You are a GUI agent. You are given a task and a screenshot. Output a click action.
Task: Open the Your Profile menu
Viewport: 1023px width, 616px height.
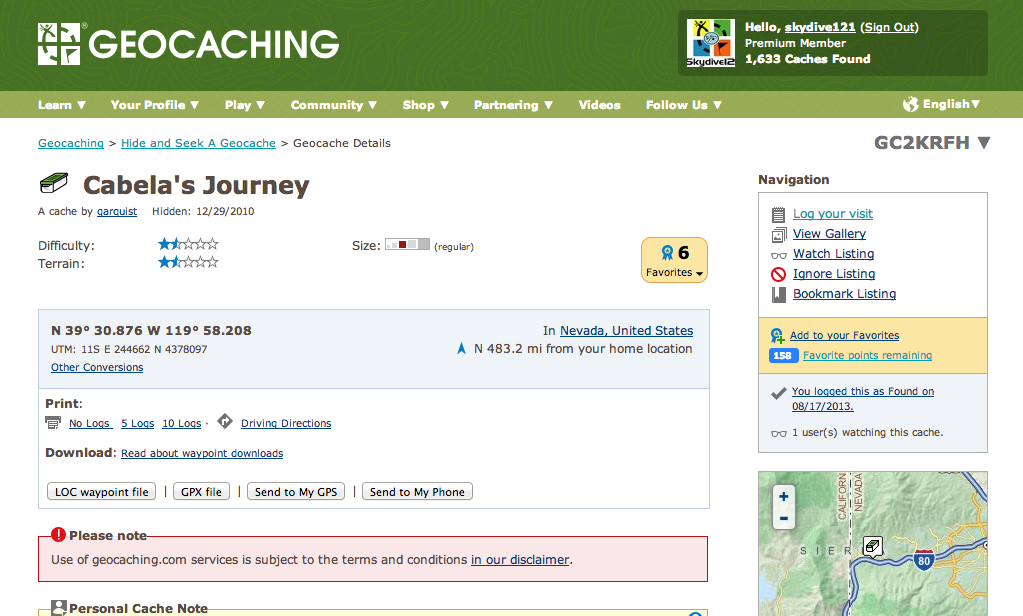coord(155,104)
